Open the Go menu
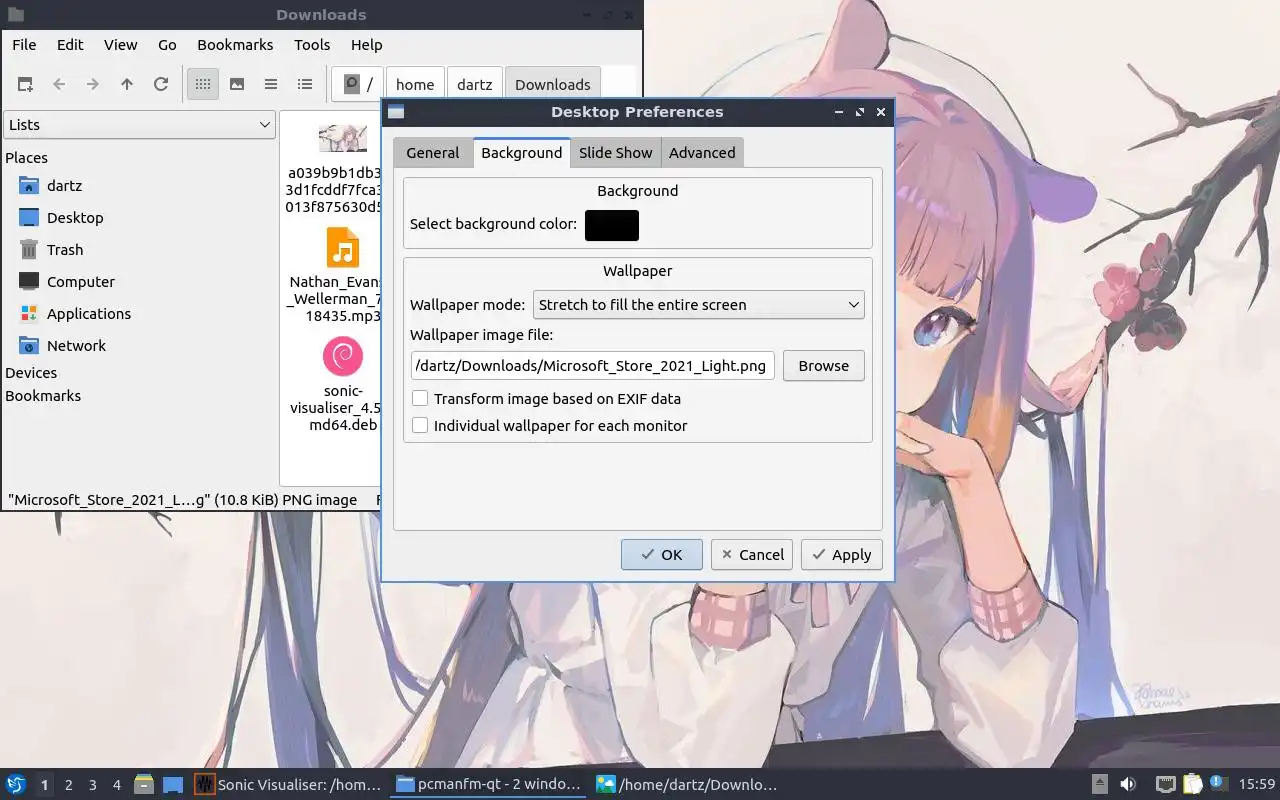 coord(167,45)
